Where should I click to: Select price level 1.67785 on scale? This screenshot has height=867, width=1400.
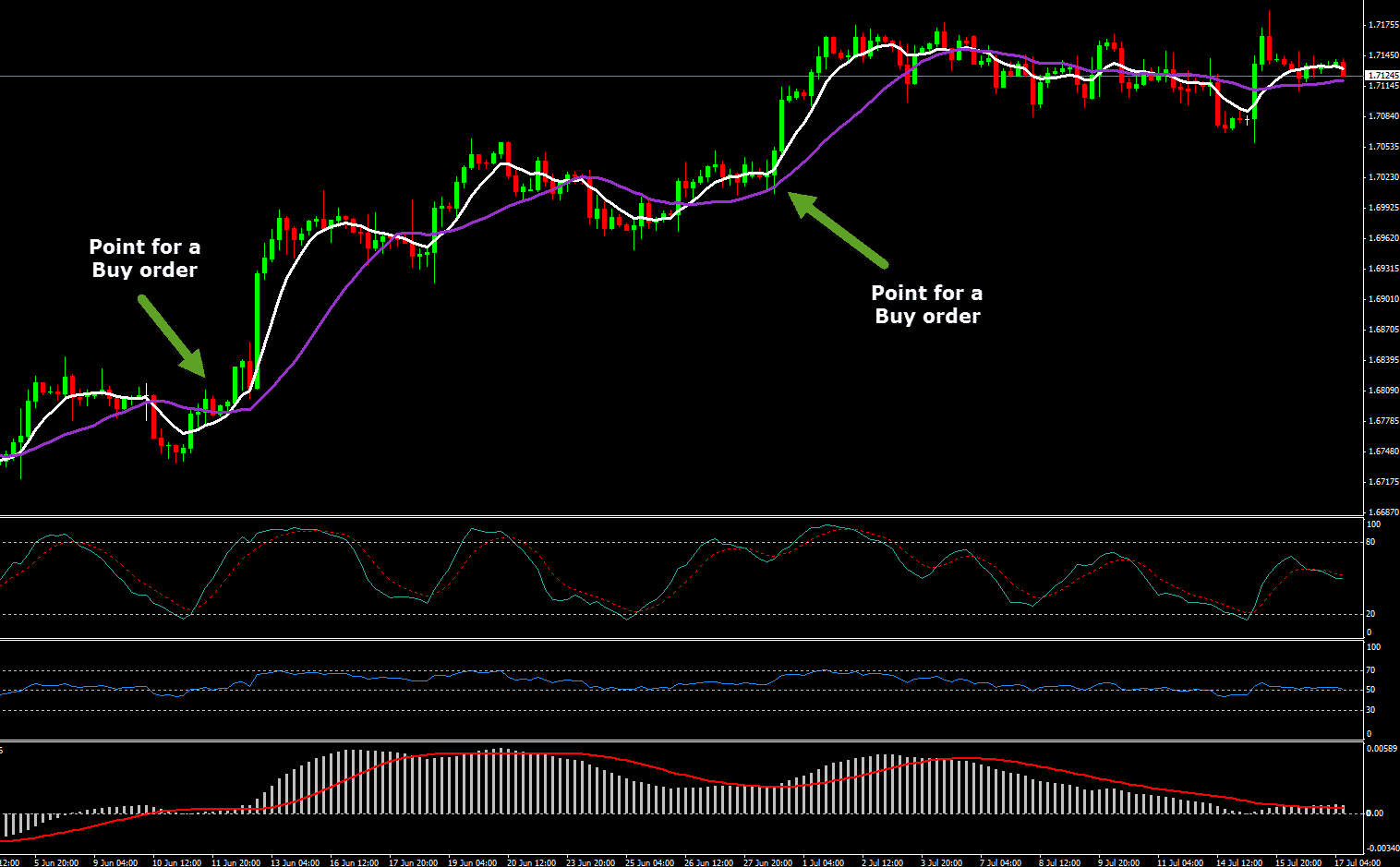coord(1383,421)
